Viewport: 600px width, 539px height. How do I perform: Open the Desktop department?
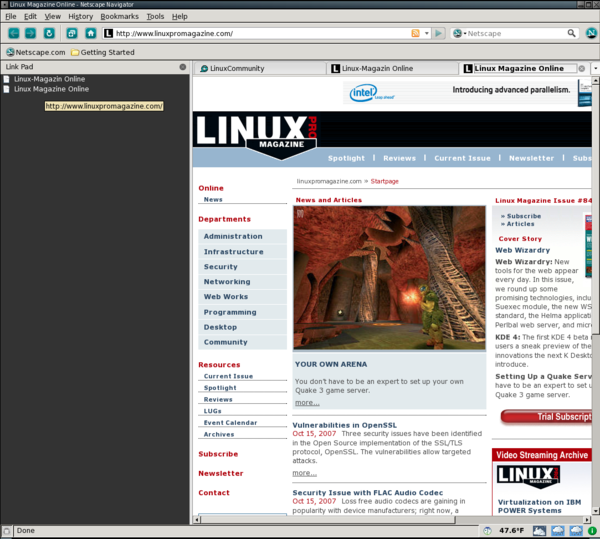[243, 327]
